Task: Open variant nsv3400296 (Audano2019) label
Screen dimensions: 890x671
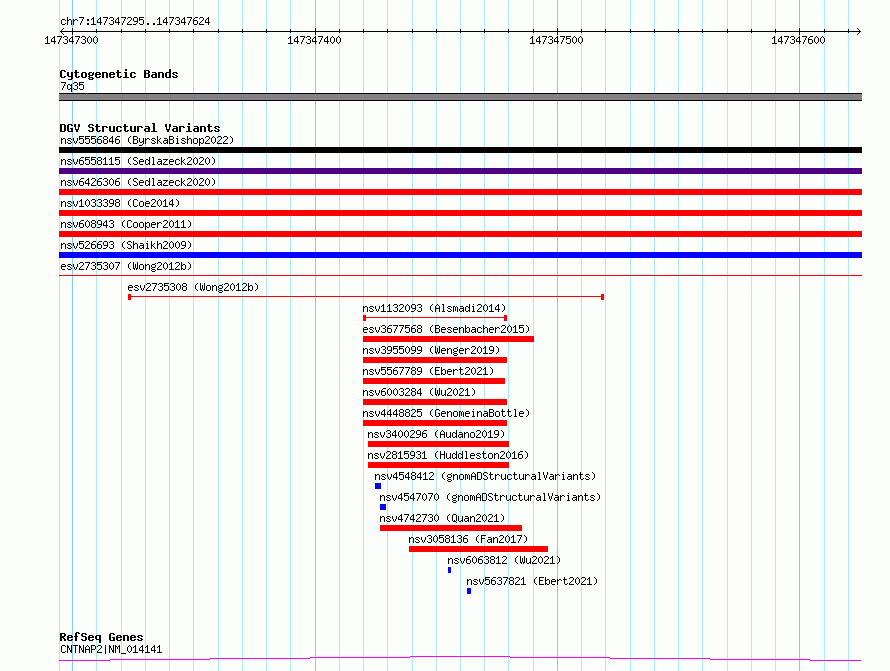Action: [x=436, y=434]
